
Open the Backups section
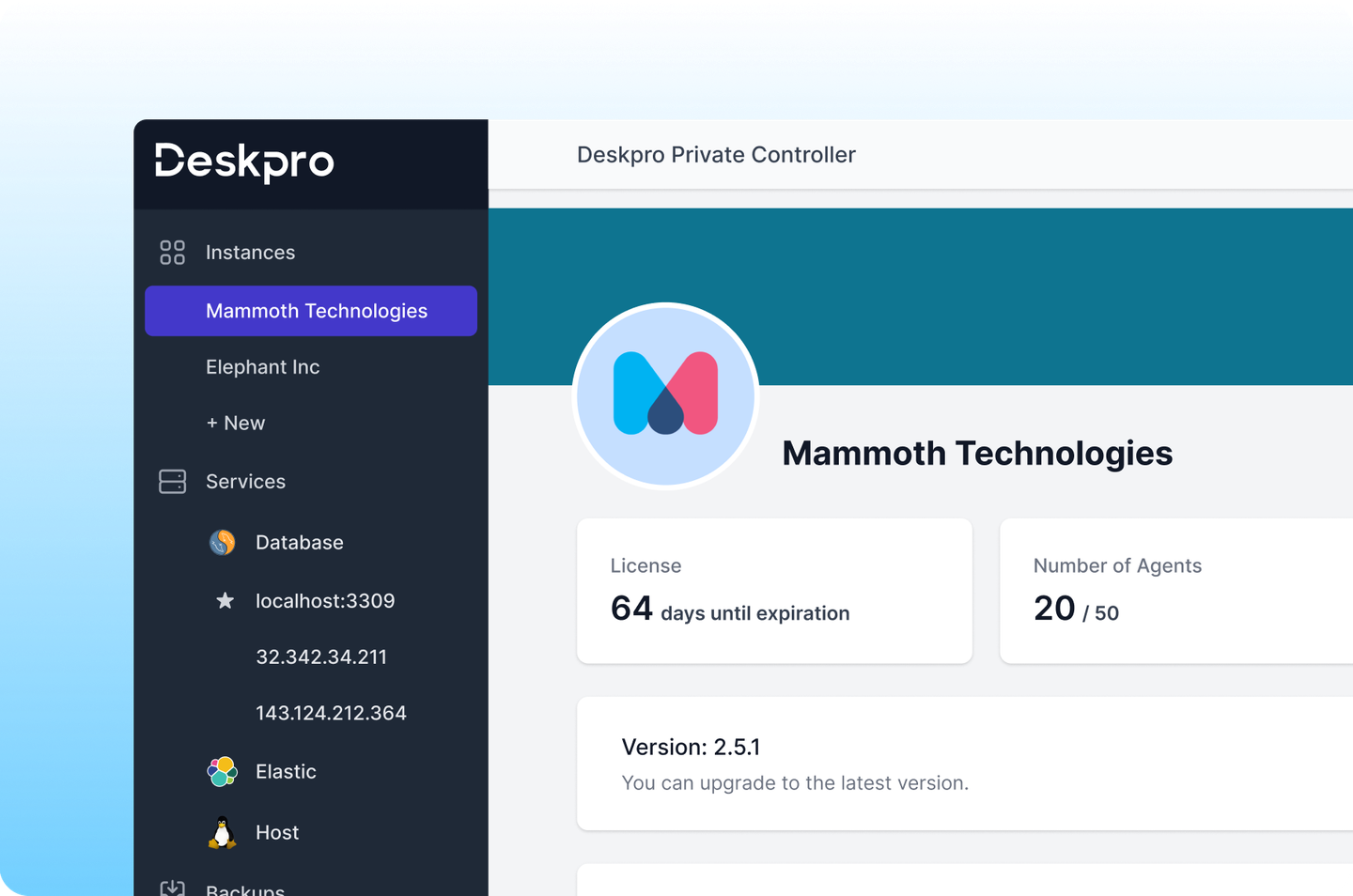pos(245,888)
